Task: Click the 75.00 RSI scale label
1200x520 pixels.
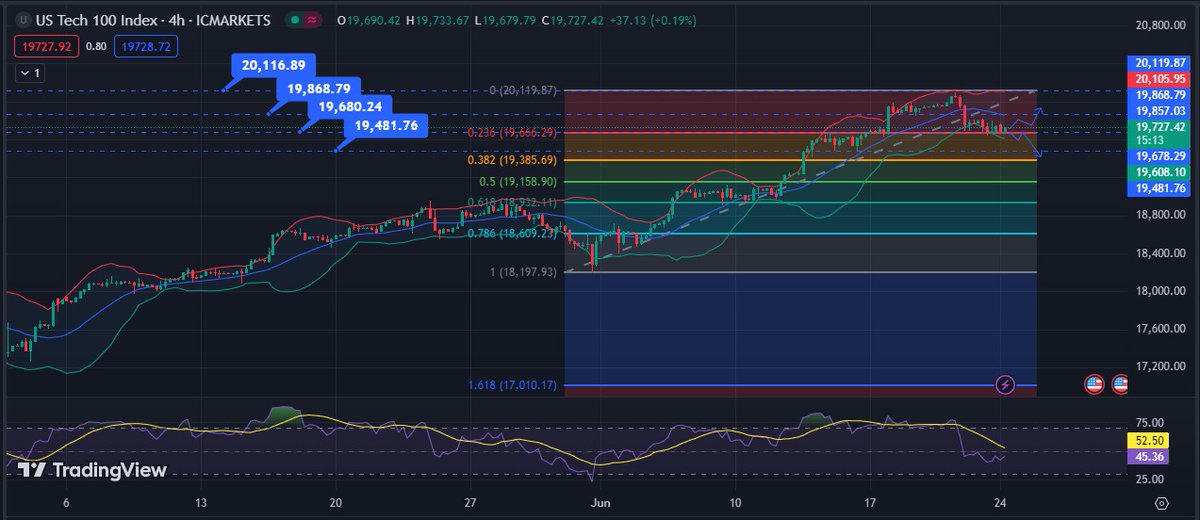Action: click(1150, 423)
